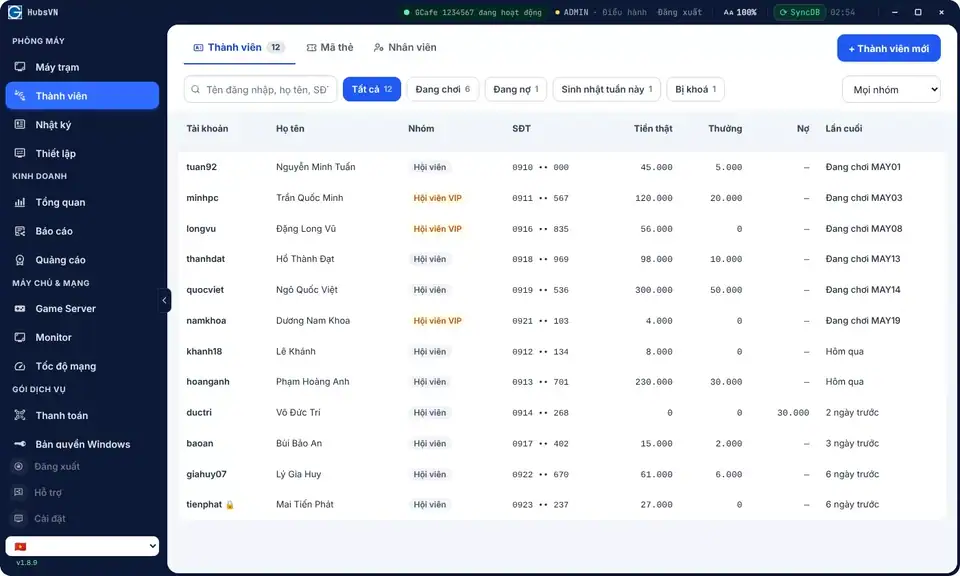This screenshot has width=960, height=576.
Task: Open Tổng quan business overview
Action: [x=82, y=202]
